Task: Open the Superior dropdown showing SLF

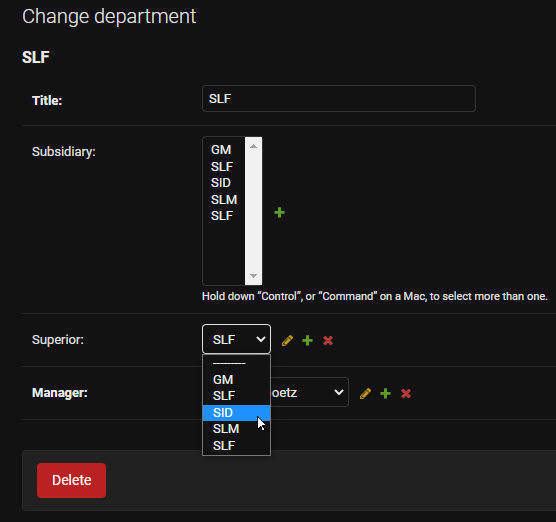Action: click(237, 339)
